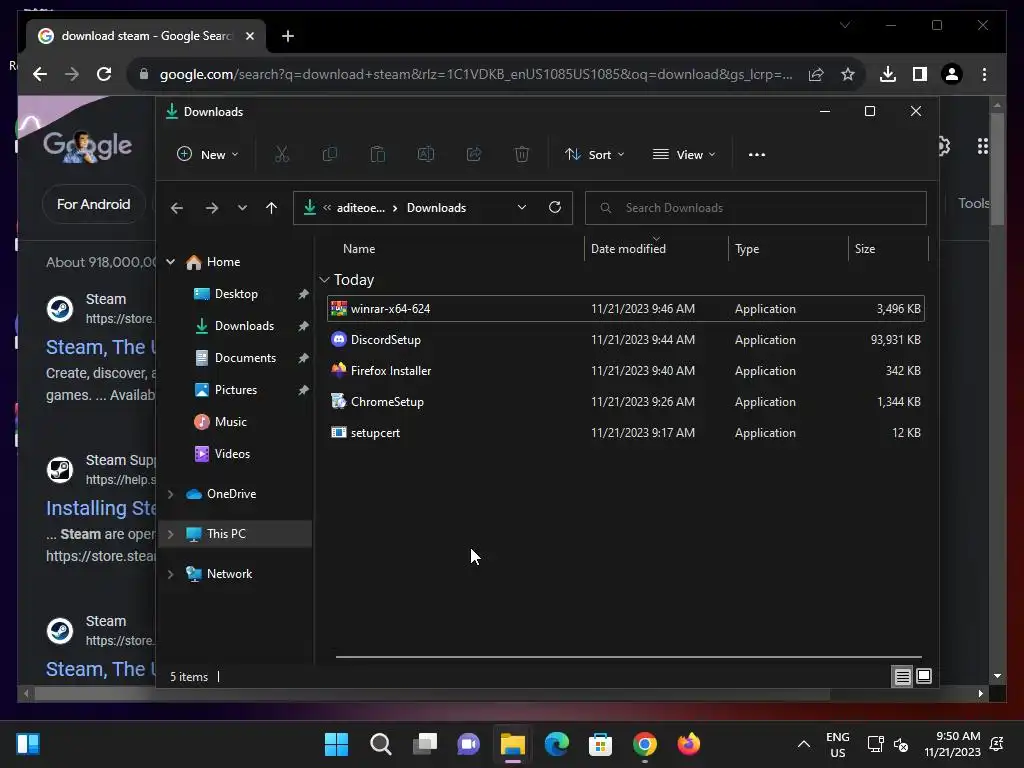Open Windows Start menu on taskbar

click(337, 744)
